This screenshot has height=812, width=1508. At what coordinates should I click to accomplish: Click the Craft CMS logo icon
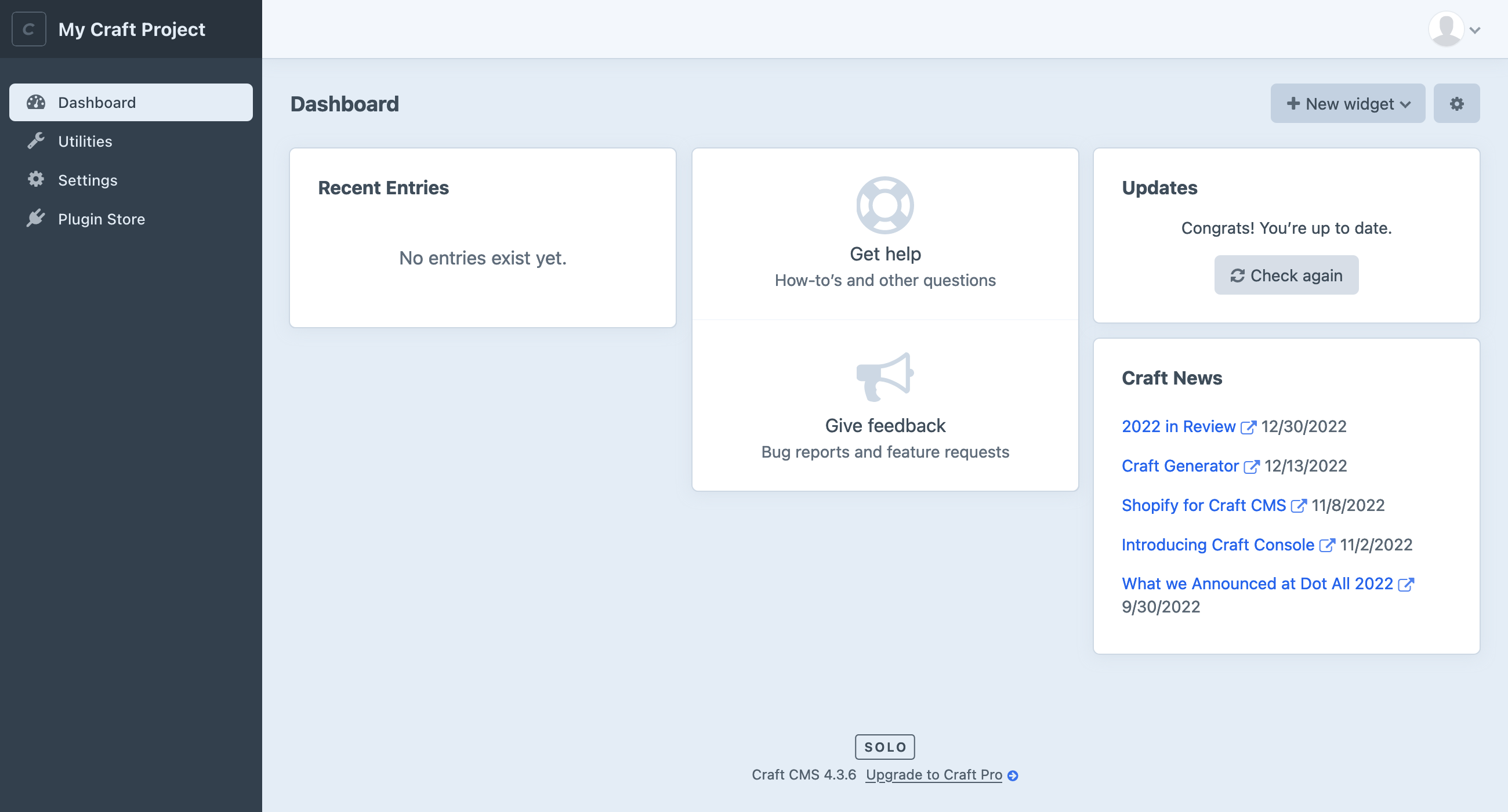(28, 28)
